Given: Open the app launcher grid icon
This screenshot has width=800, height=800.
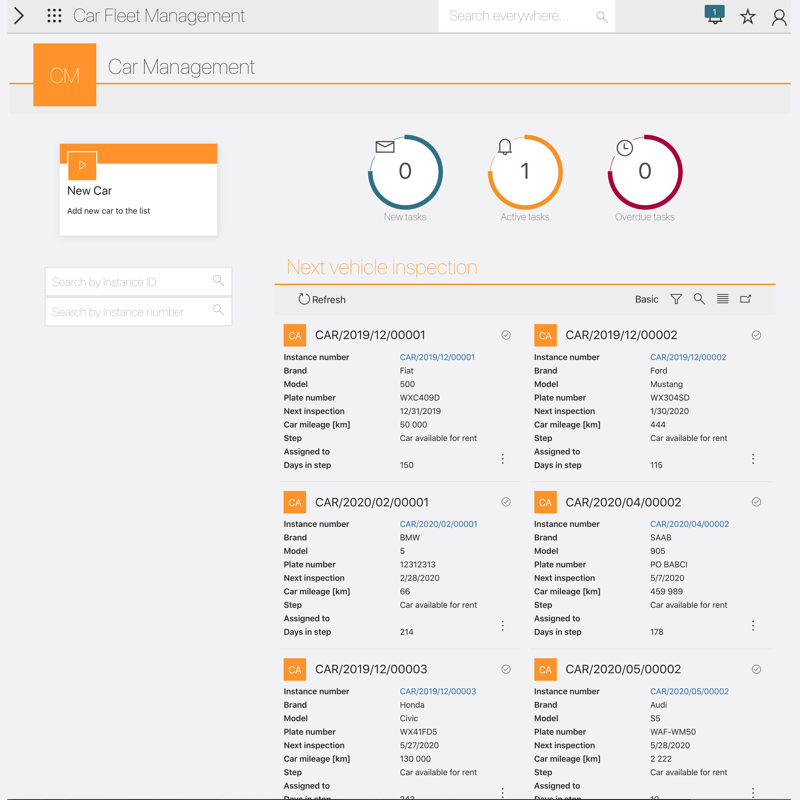Looking at the screenshot, I should point(54,16).
